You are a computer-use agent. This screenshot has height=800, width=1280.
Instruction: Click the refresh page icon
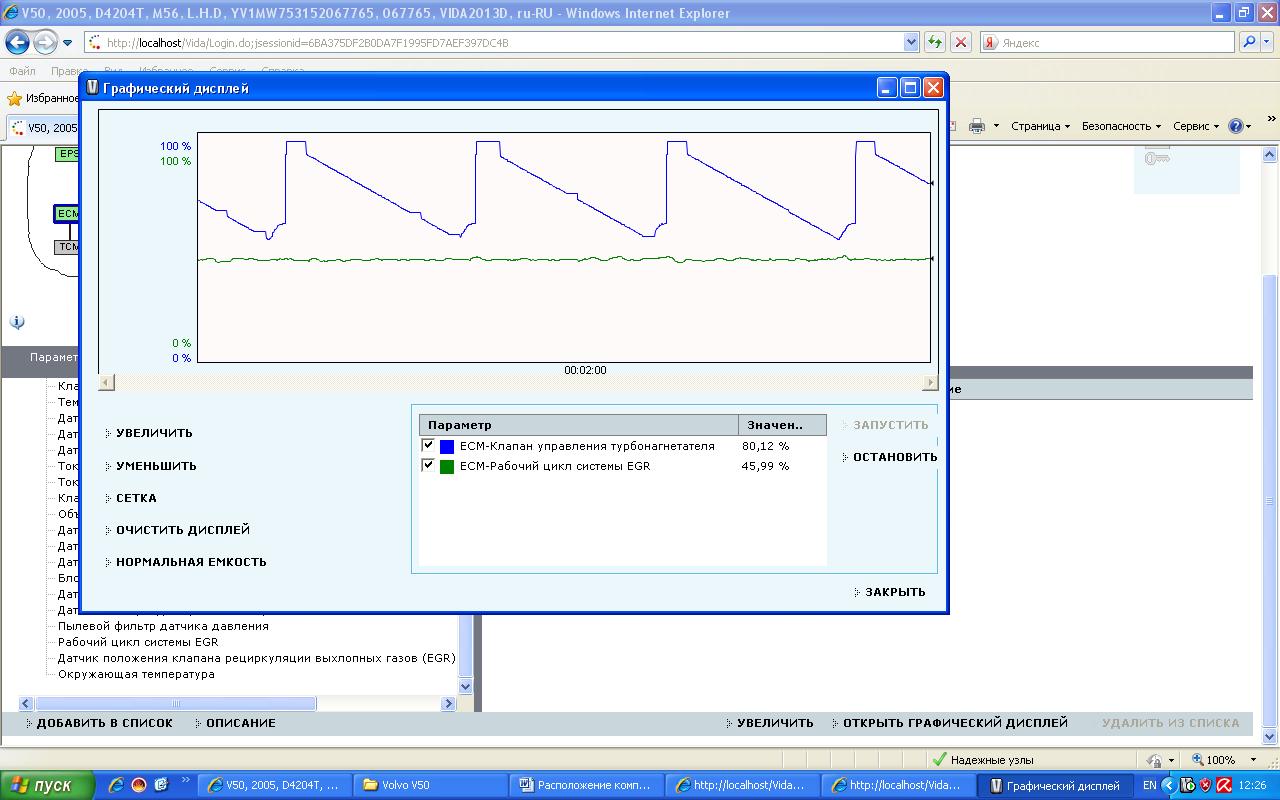click(x=935, y=42)
